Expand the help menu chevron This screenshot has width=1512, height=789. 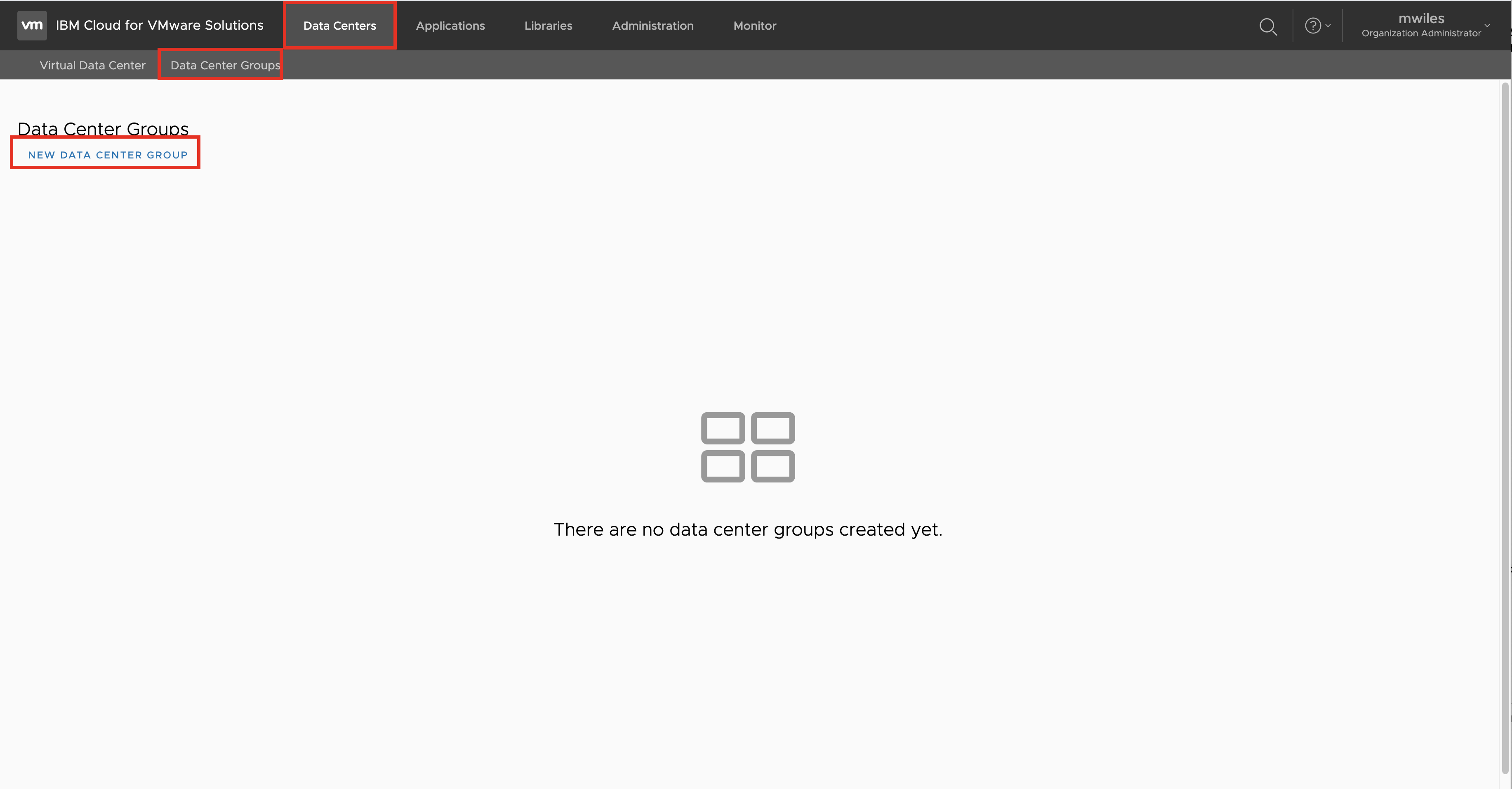pos(1328,26)
